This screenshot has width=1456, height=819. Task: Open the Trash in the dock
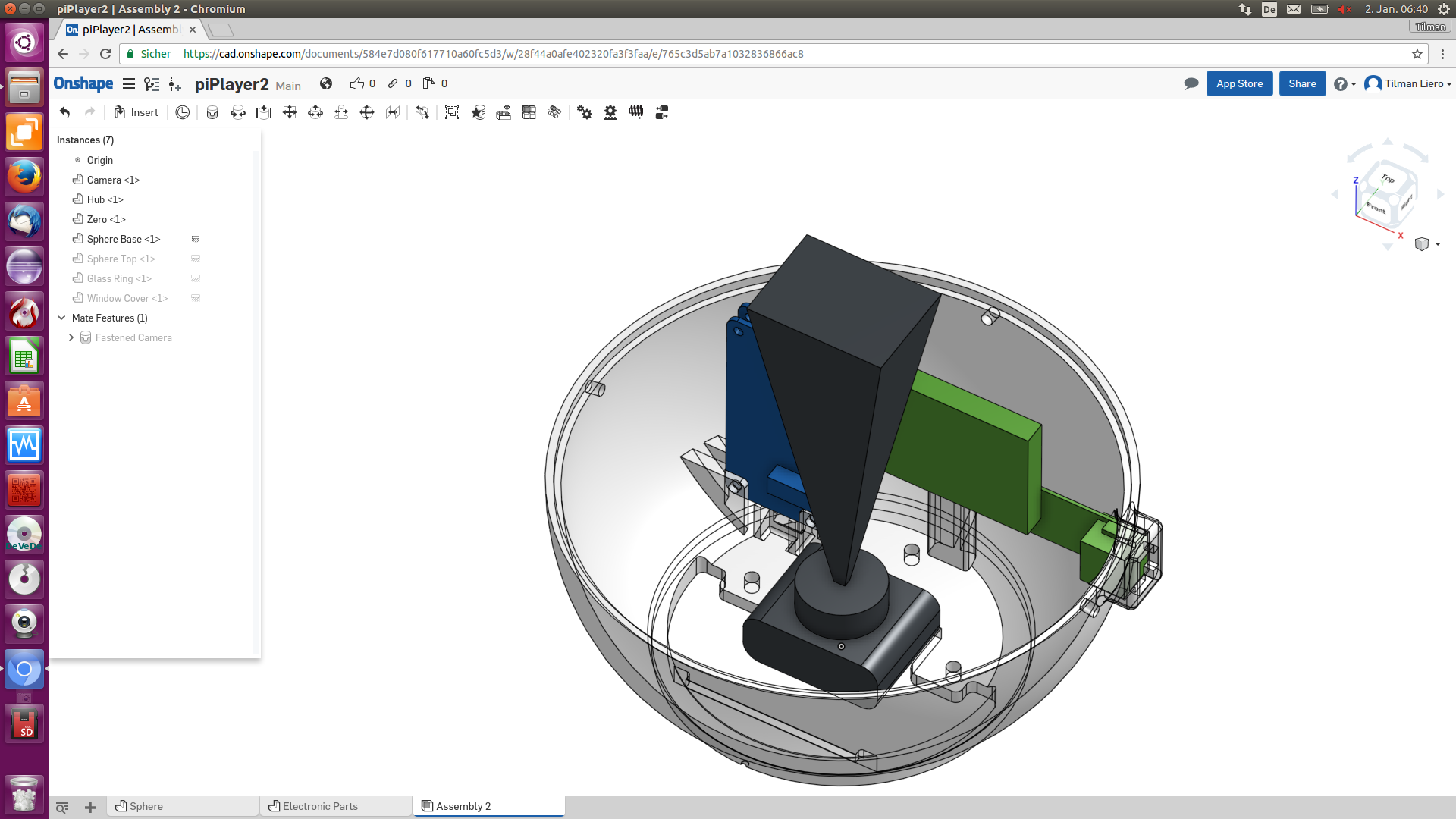(x=24, y=793)
